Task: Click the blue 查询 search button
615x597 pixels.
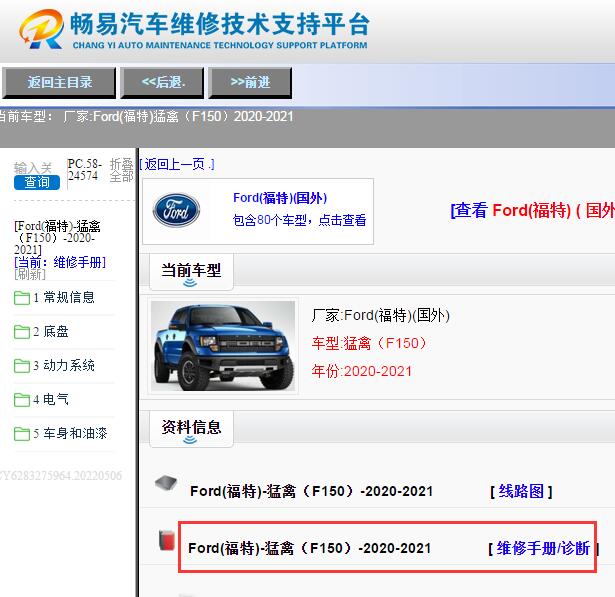Action: tap(37, 182)
